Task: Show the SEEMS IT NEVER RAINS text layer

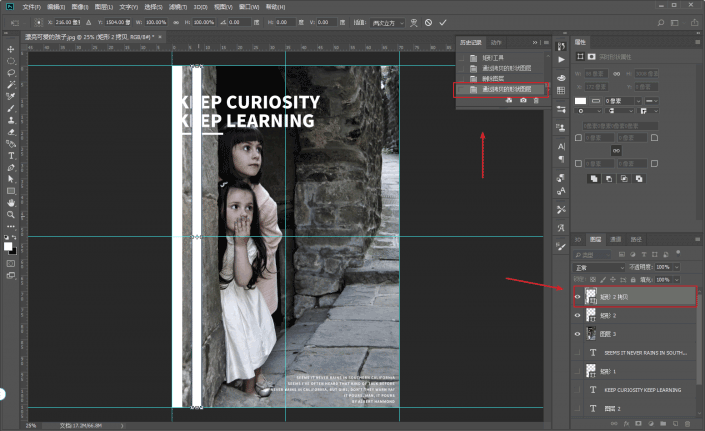Action: [x=578, y=353]
